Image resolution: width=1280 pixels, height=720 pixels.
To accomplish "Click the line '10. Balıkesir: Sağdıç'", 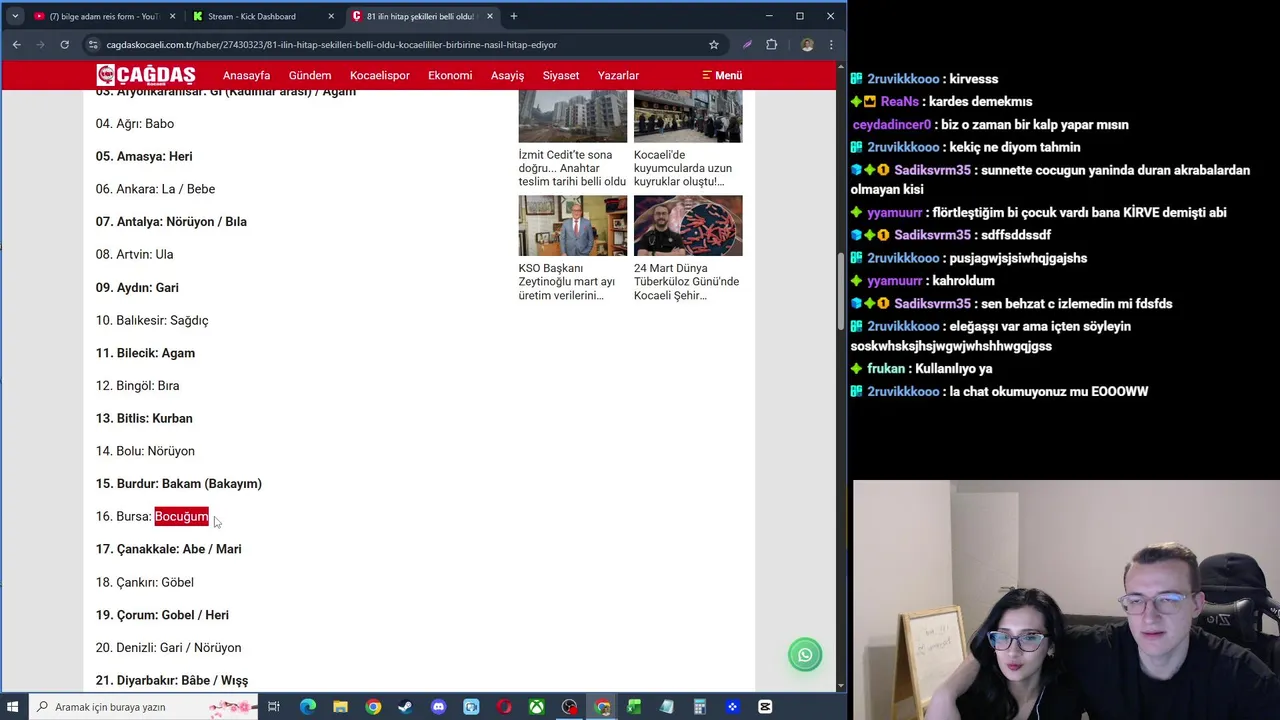I will pos(152,320).
